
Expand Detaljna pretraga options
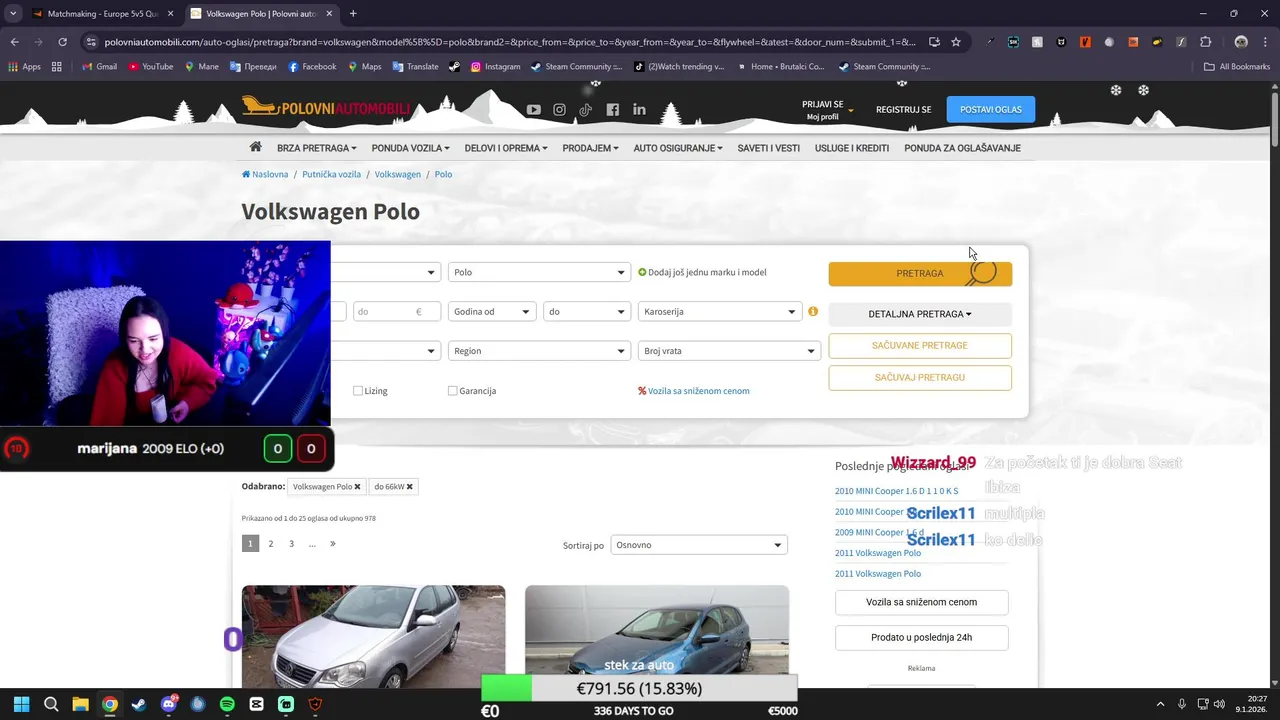920,314
